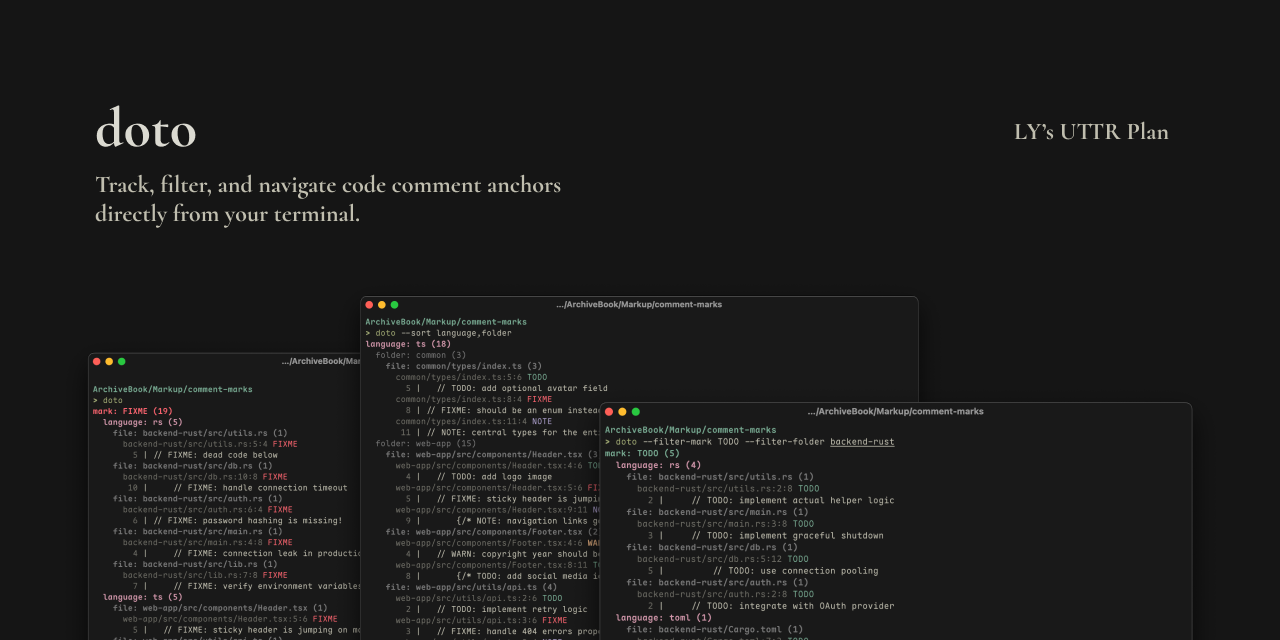Select 'language: toml (1)' in right terminal
Viewport: 1280px width, 640px height.
pyautogui.click(x=664, y=618)
